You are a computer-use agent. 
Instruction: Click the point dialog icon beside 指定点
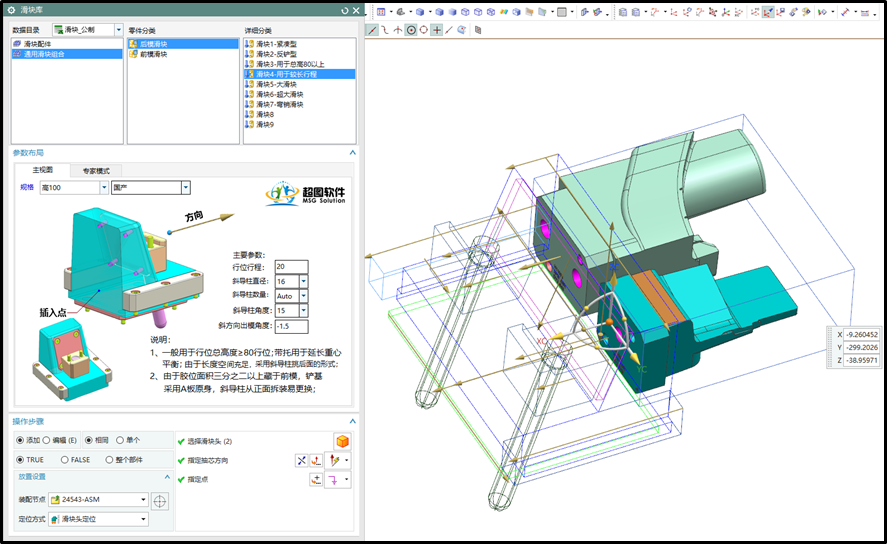point(317,480)
